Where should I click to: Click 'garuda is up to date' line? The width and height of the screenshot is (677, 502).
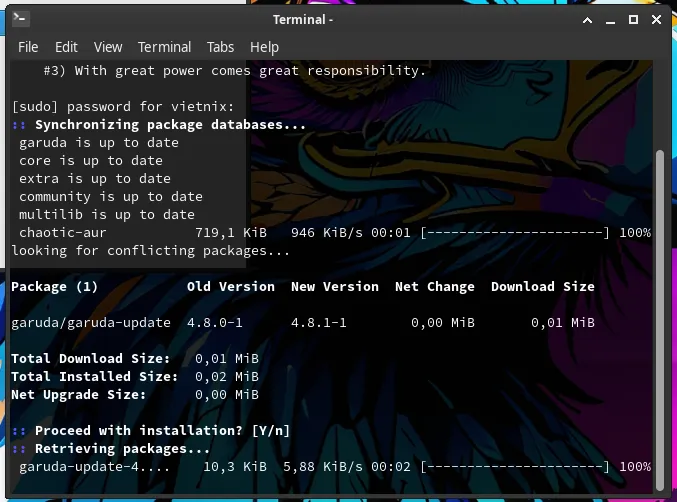[99, 143]
